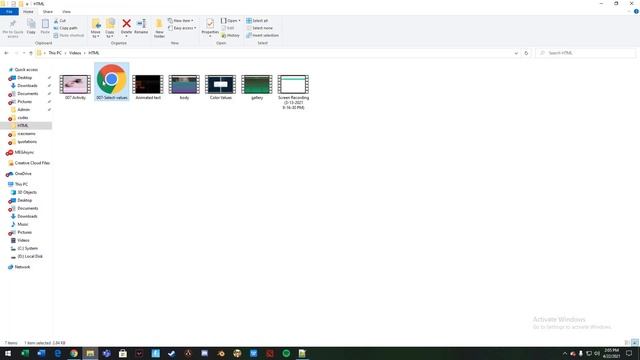Open OneDrive in the navigation pane
Screen dimensions: 640x360
coord(23,173)
